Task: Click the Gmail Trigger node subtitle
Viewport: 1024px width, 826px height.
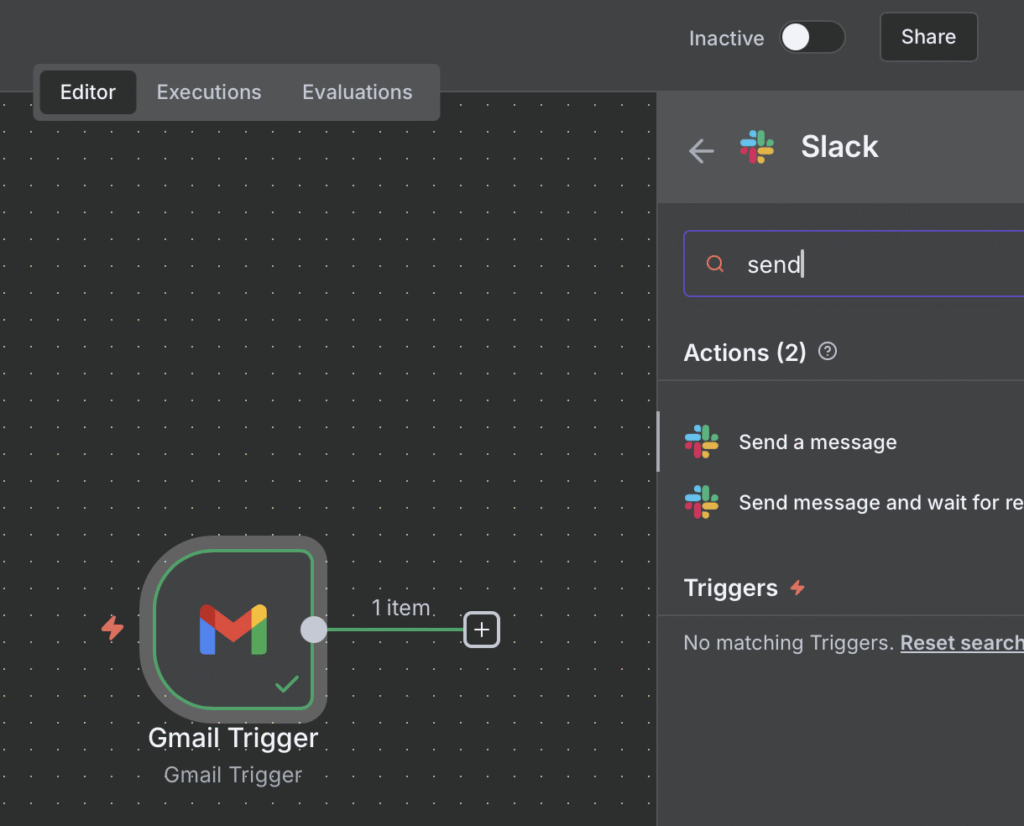Action: click(233, 774)
